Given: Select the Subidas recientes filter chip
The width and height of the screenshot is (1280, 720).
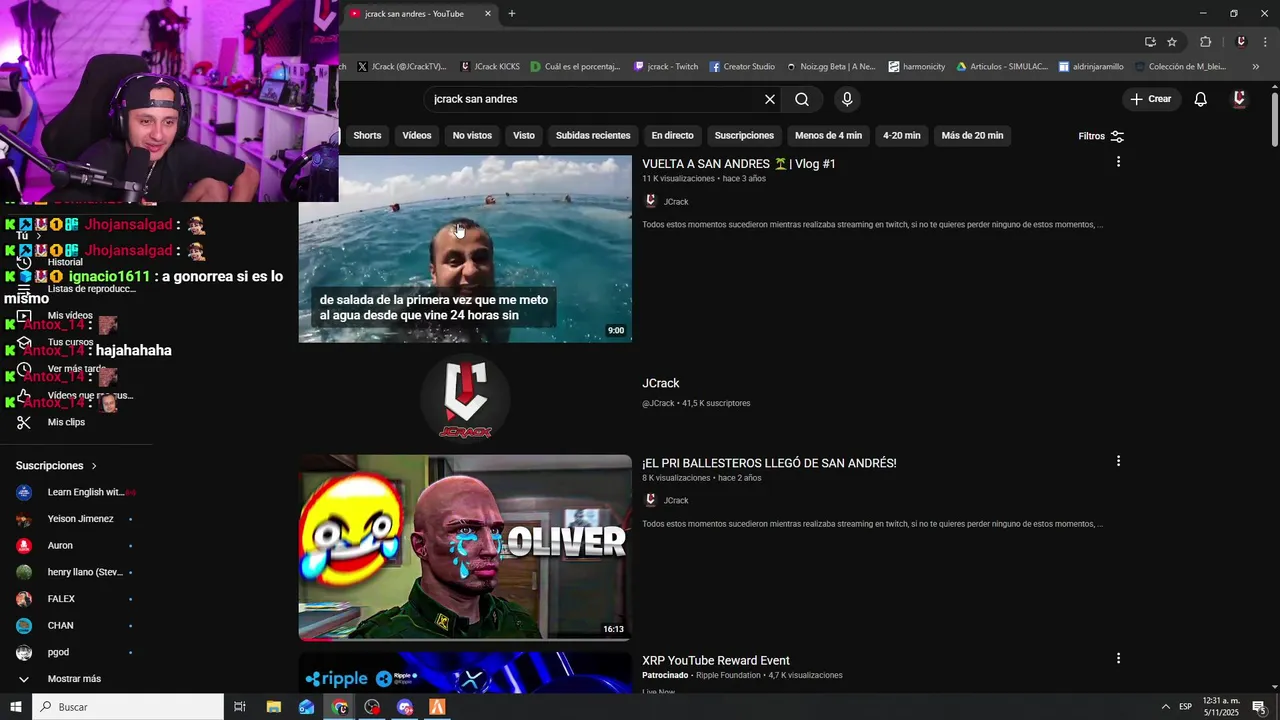Looking at the screenshot, I should coord(593,136).
